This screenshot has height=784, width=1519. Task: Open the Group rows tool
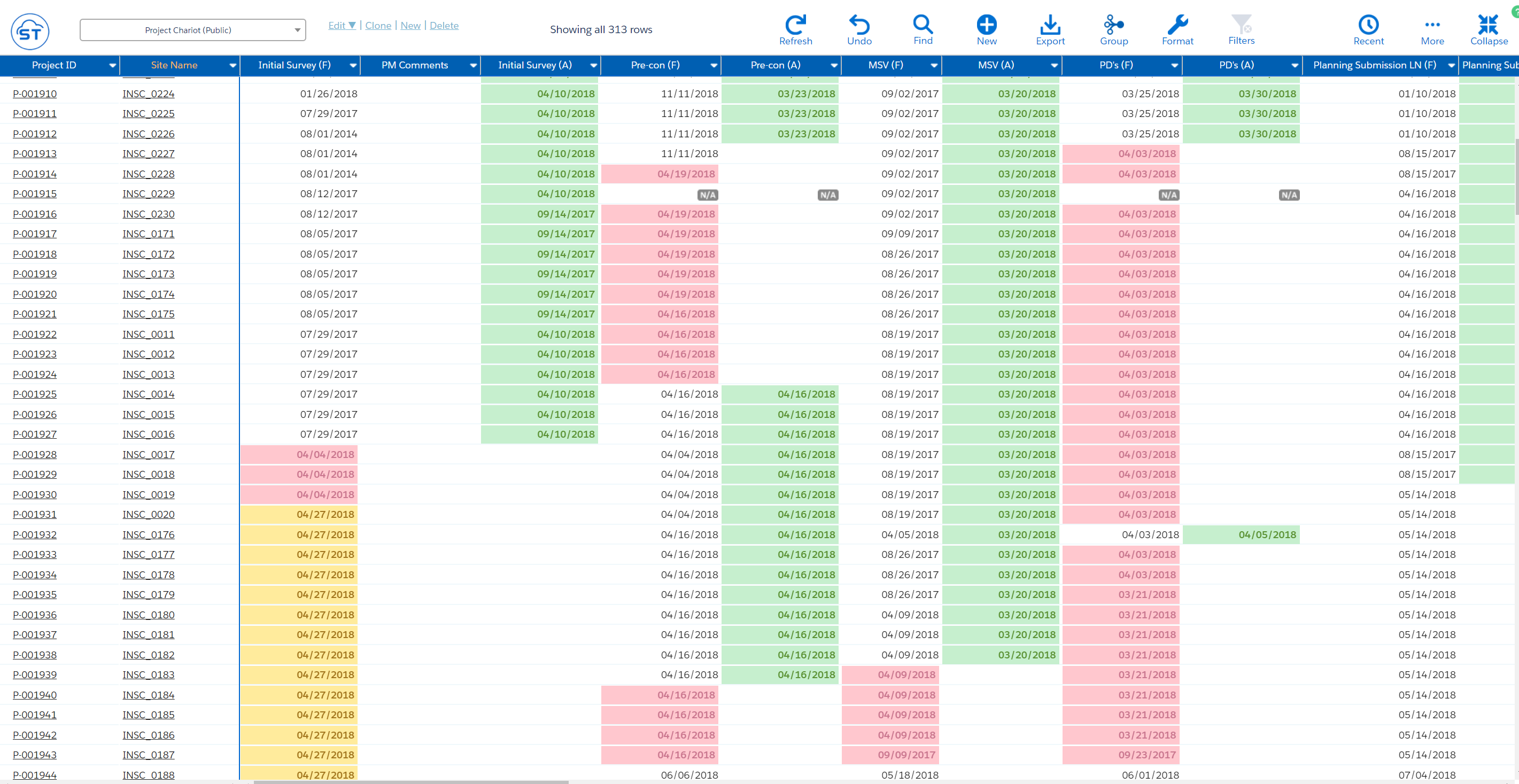tap(1113, 29)
